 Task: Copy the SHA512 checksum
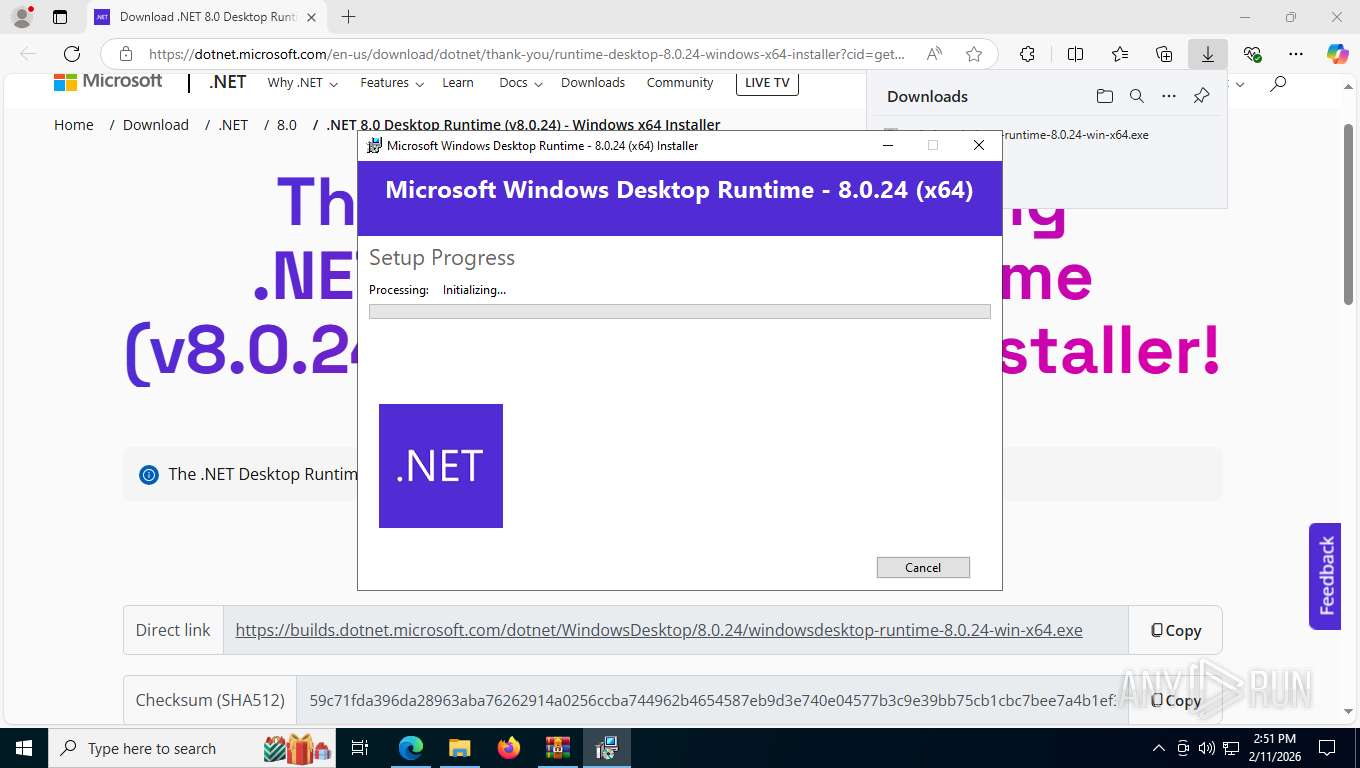point(1175,700)
